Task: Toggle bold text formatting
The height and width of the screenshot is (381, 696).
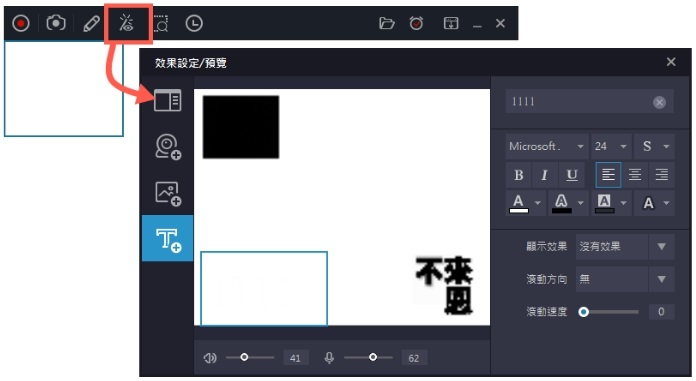Action: [518, 175]
